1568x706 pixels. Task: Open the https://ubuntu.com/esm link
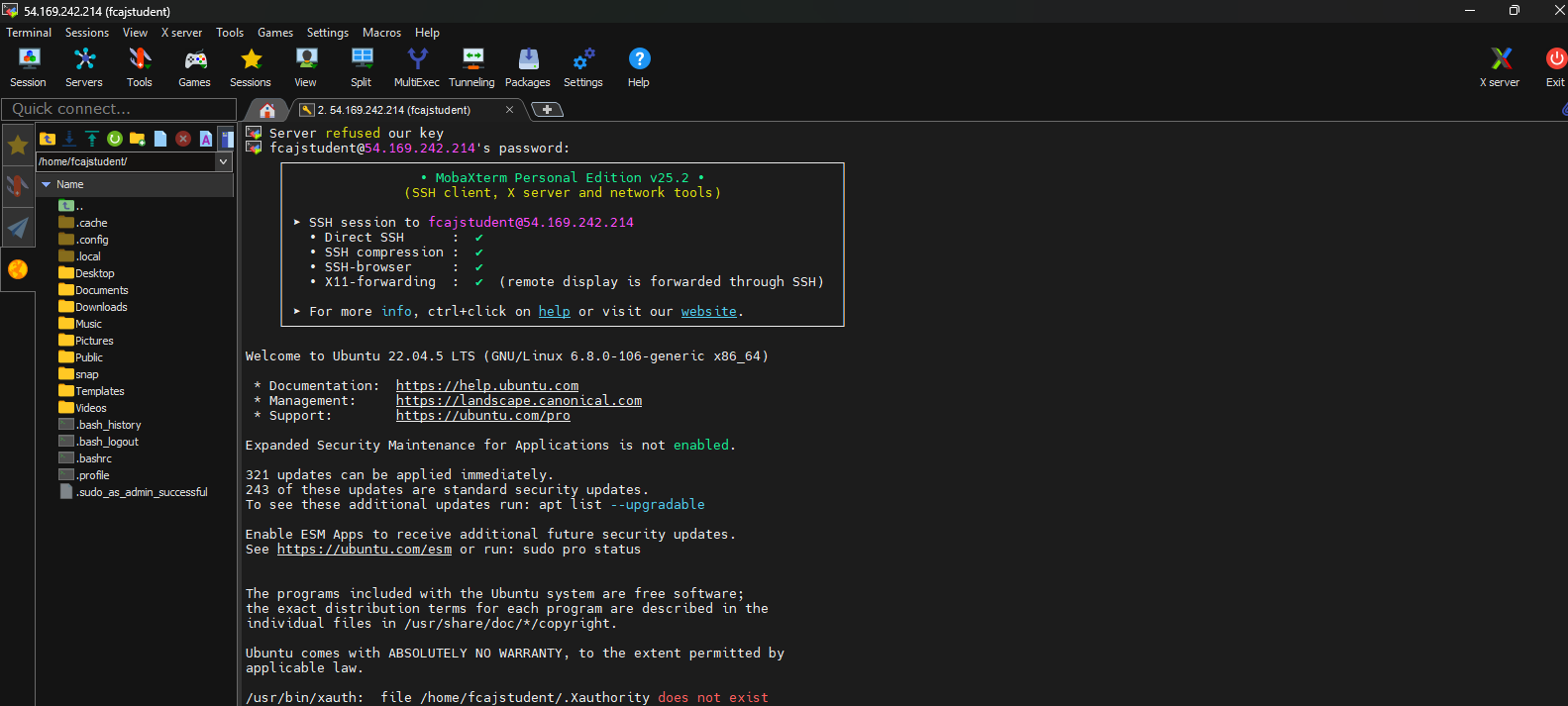(365, 549)
